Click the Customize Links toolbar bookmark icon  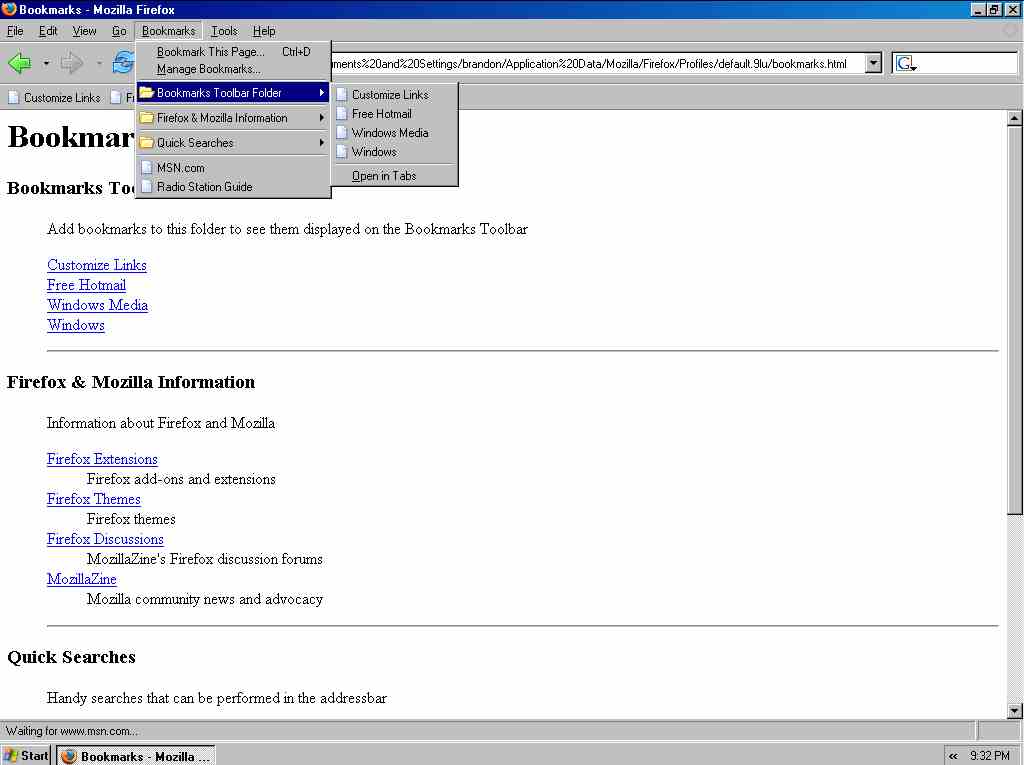coord(14,98)
